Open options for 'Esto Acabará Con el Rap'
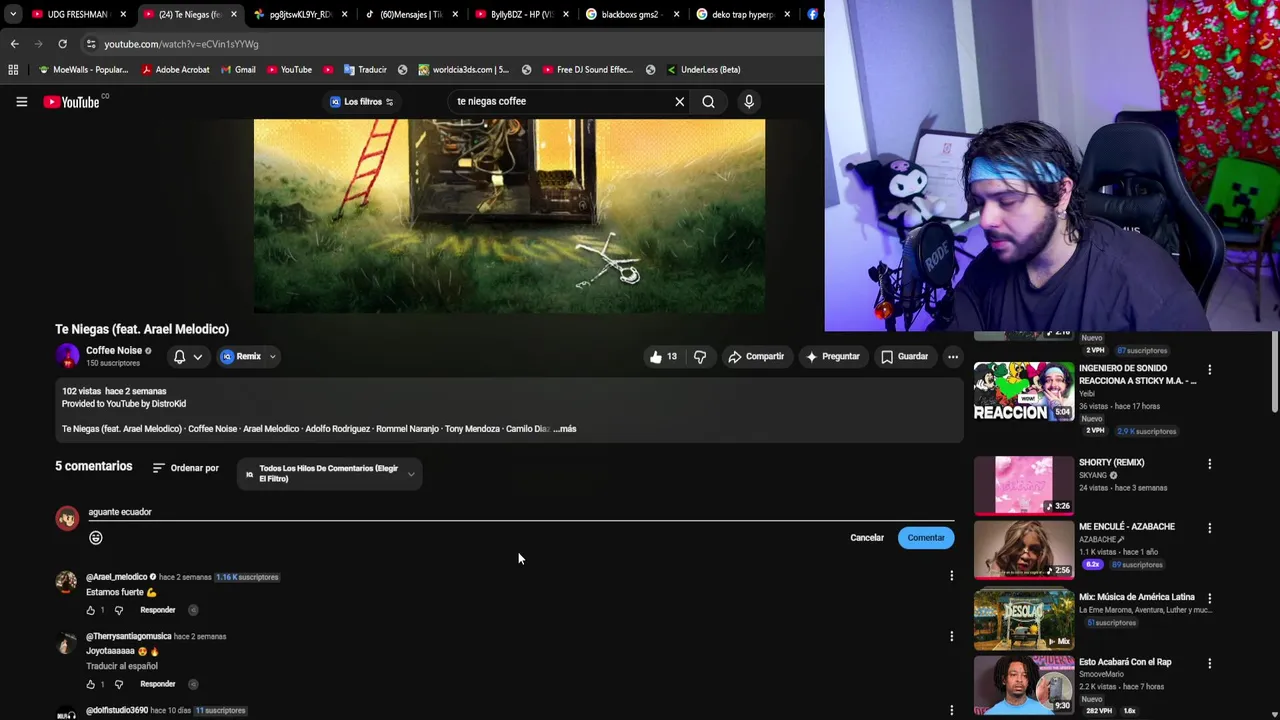 (1209, 663)
